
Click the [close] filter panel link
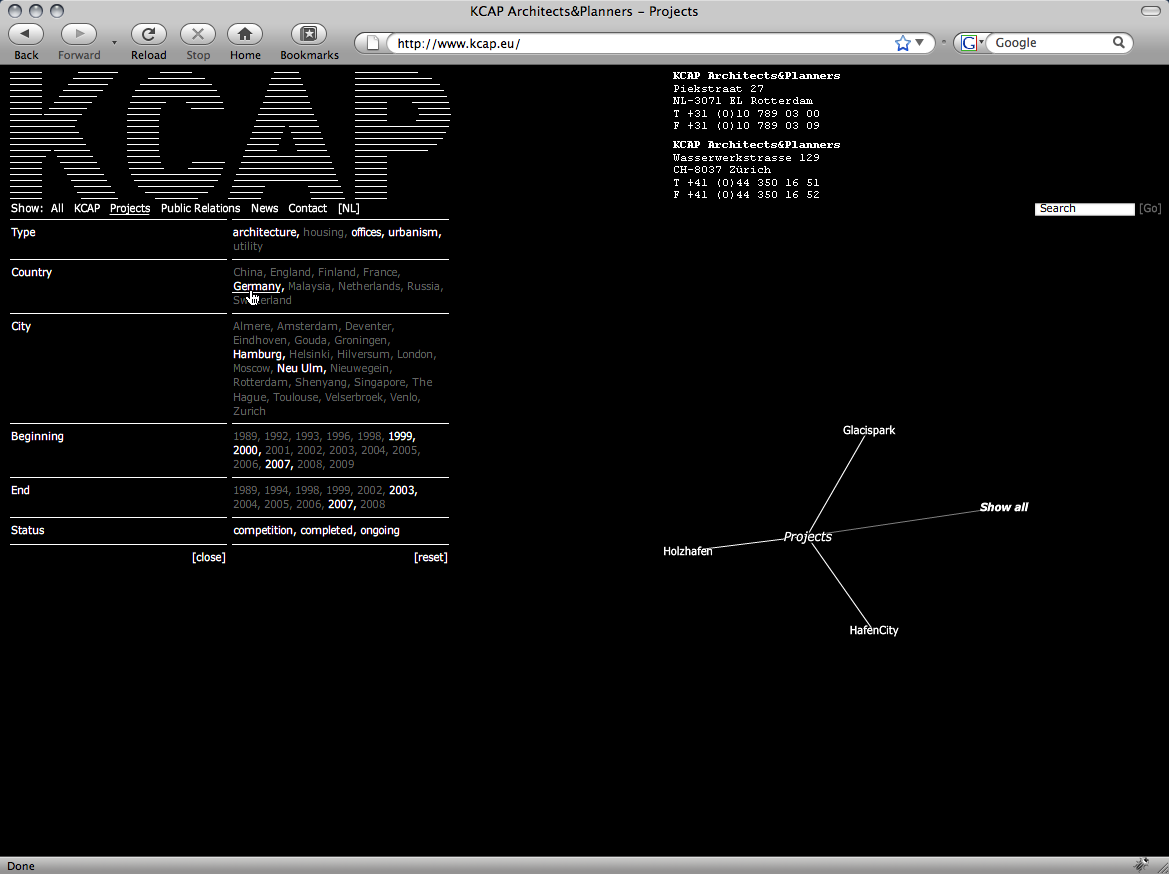(208, 557)
